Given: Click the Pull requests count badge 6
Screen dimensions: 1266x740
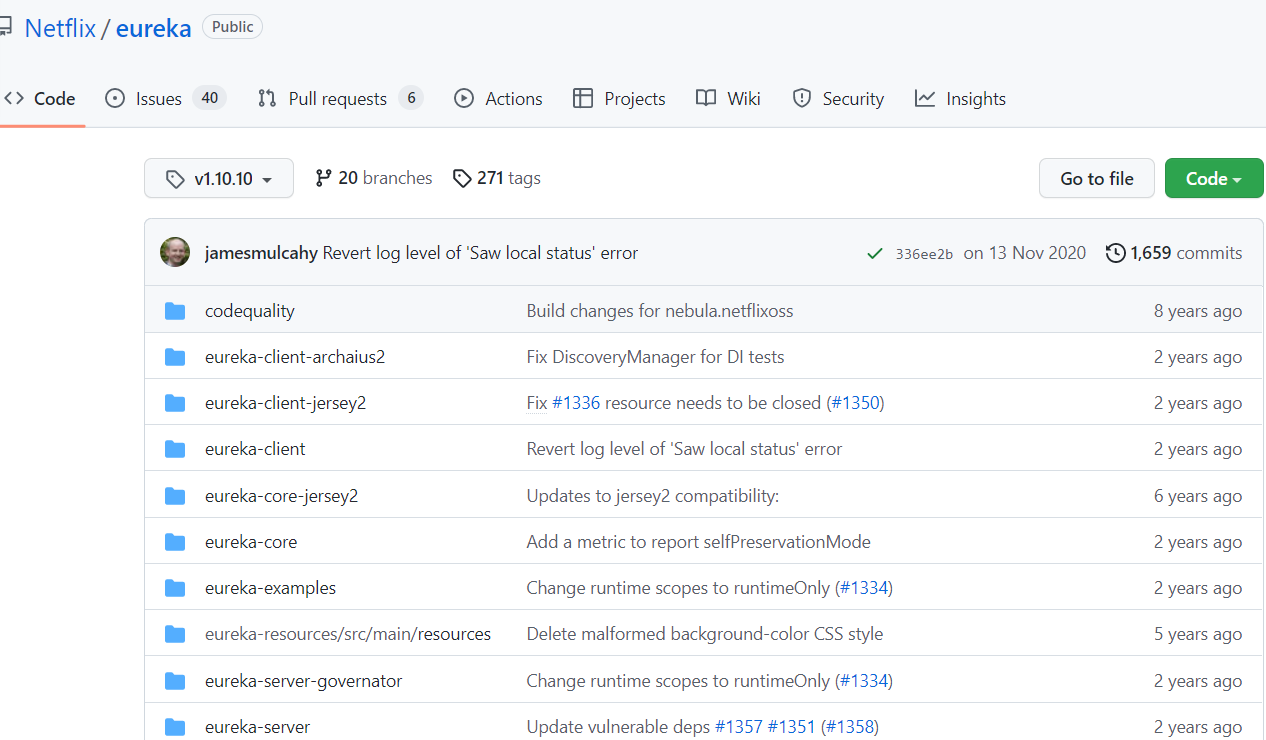Looking at the screenshot, I should pyautogui.click(x=411, y=98).
